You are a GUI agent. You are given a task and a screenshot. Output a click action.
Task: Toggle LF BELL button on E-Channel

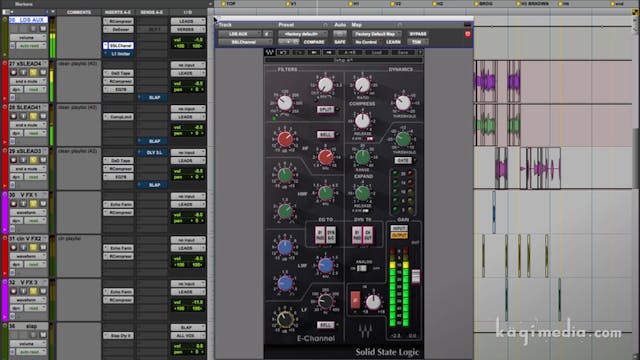tap(325, 325)
